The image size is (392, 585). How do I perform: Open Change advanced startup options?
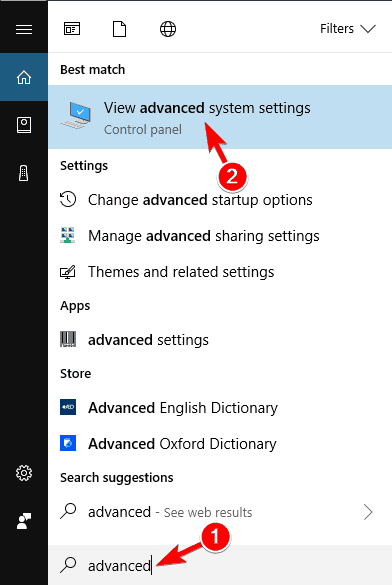220,200
